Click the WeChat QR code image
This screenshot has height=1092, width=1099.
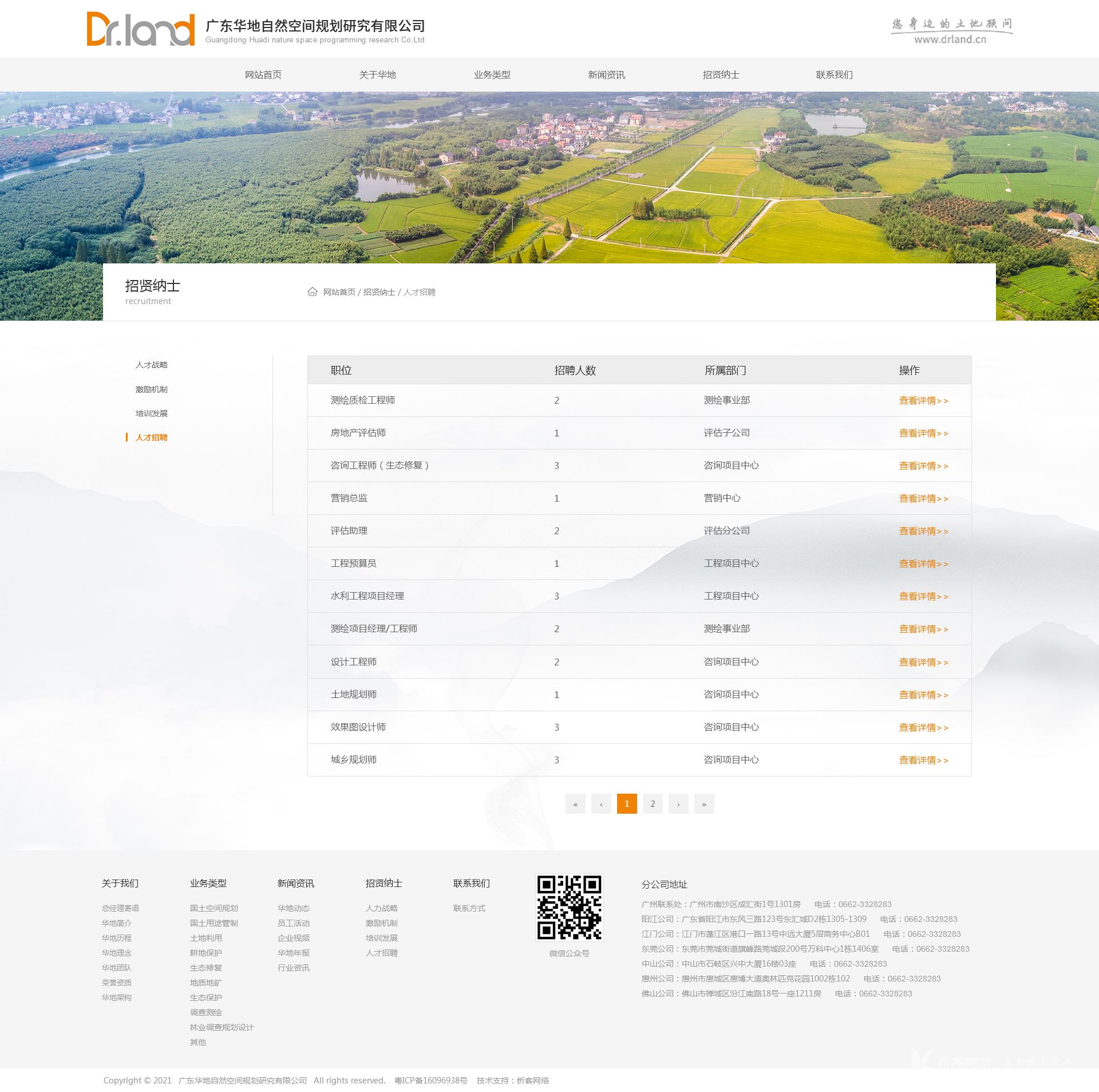569,908
